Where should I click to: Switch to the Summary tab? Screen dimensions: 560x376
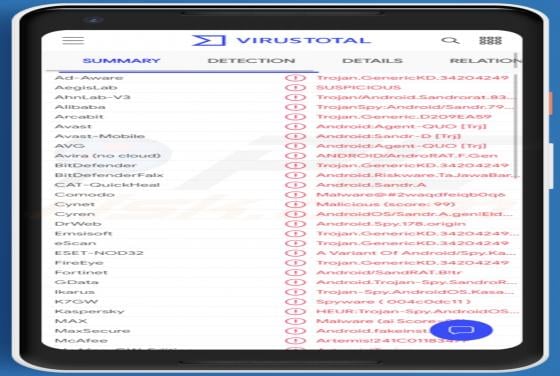[x=121, y=61]
